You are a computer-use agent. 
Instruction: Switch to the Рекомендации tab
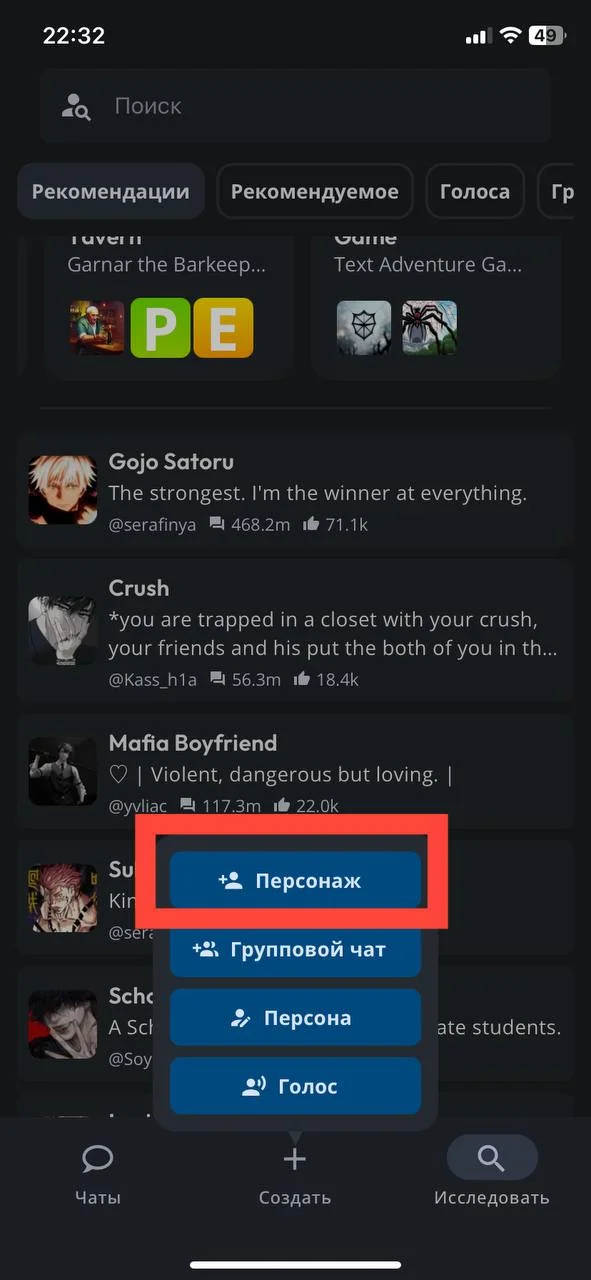click(111, 192)
